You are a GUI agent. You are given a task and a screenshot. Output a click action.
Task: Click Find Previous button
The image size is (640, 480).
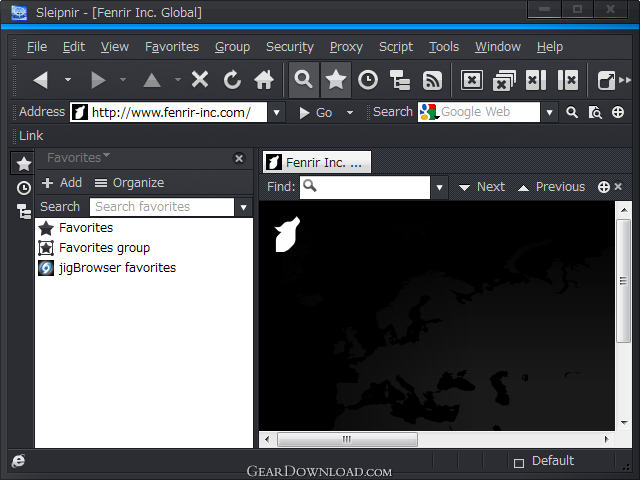click(551, 187)
